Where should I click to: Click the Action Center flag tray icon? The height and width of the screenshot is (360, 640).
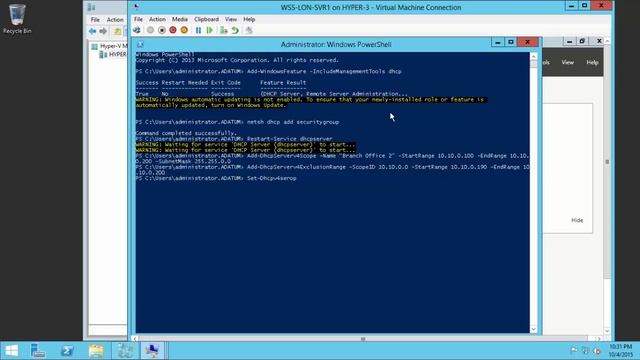pos(573,350)
